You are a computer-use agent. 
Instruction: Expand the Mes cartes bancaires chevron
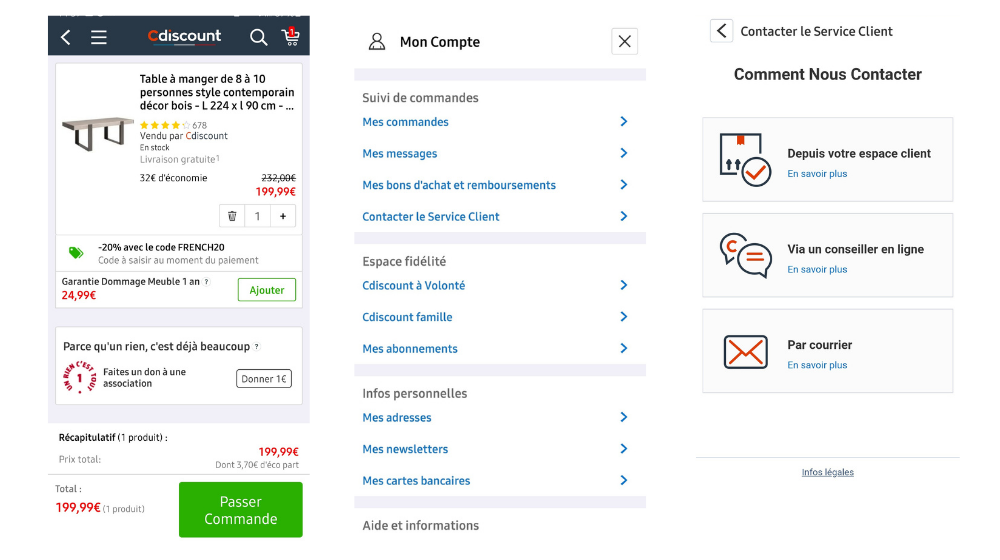[x=624, y=480]
